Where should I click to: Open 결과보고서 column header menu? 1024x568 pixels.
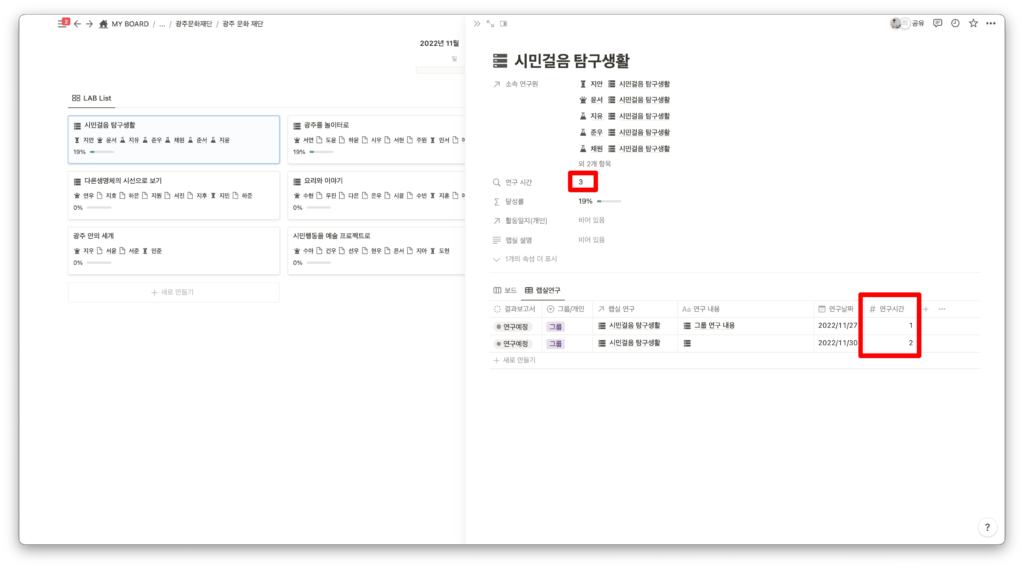[515, 309]
